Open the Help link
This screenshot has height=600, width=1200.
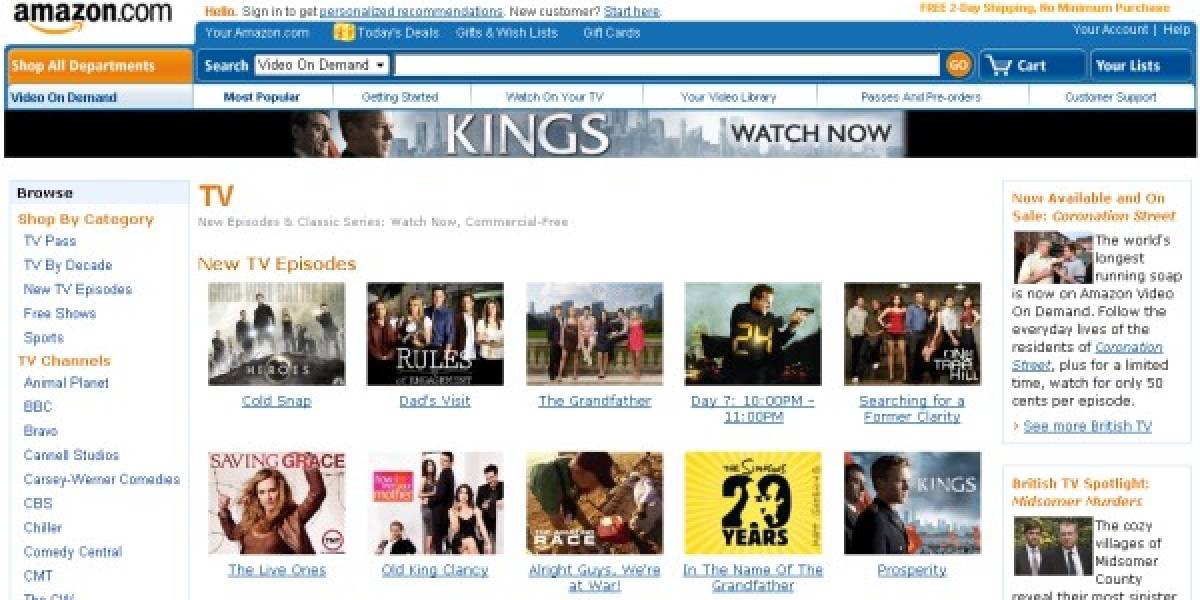pos(1176,29)
